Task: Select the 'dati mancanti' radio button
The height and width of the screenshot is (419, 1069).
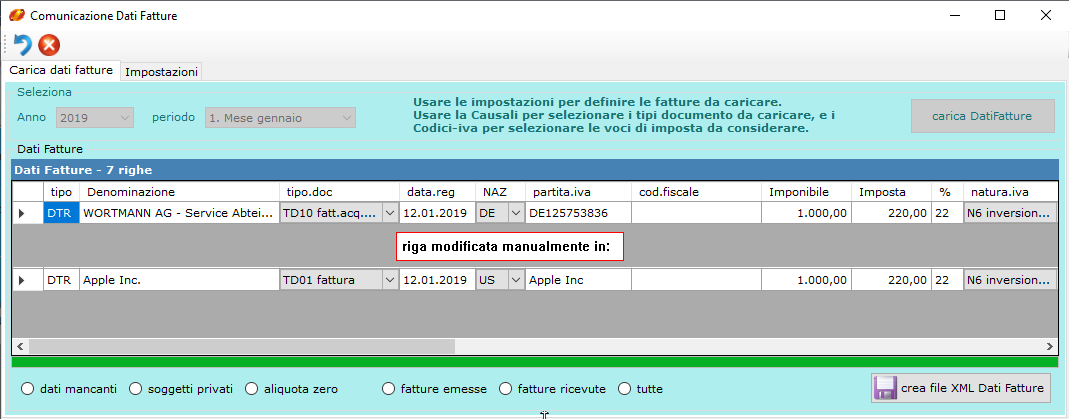Action: pyautogui.click(x=27, y=389)
